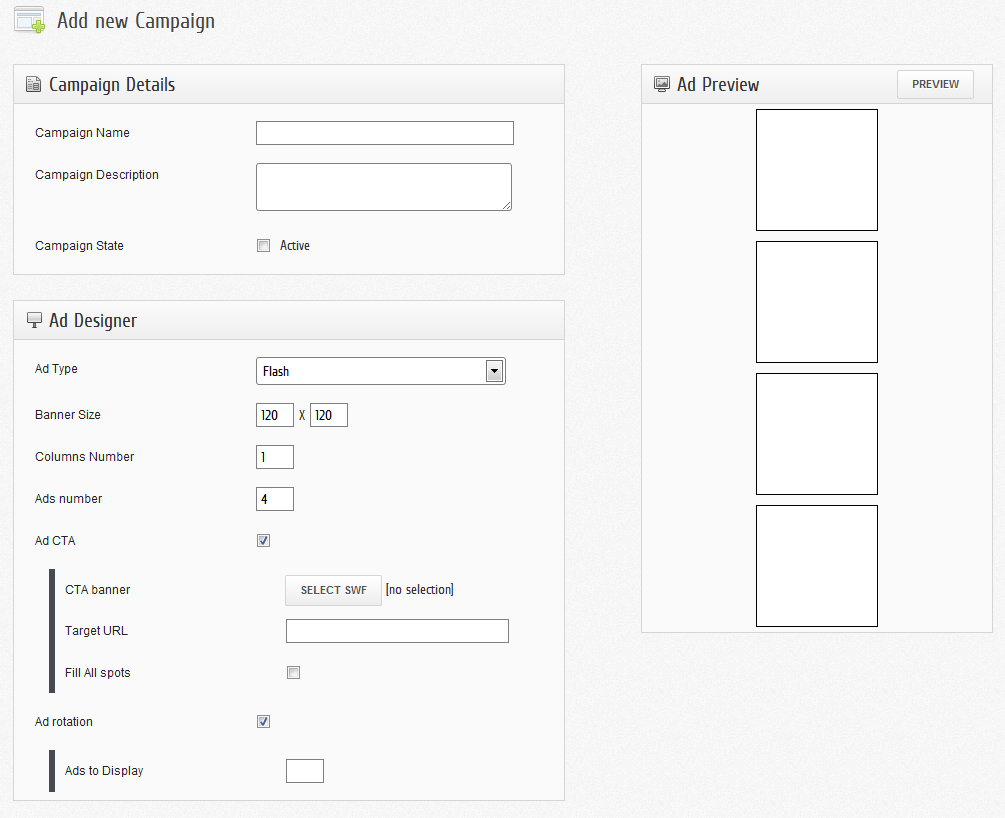Check the Fill All spots checkbox
This screenshot has height=818, width=1005.
(294, 672)
